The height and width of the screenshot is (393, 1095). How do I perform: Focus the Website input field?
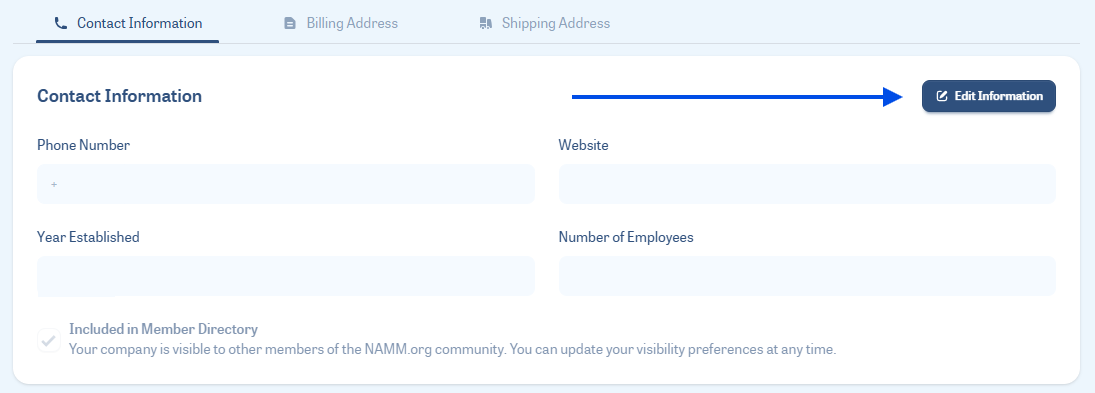click(x=807, y=184)
